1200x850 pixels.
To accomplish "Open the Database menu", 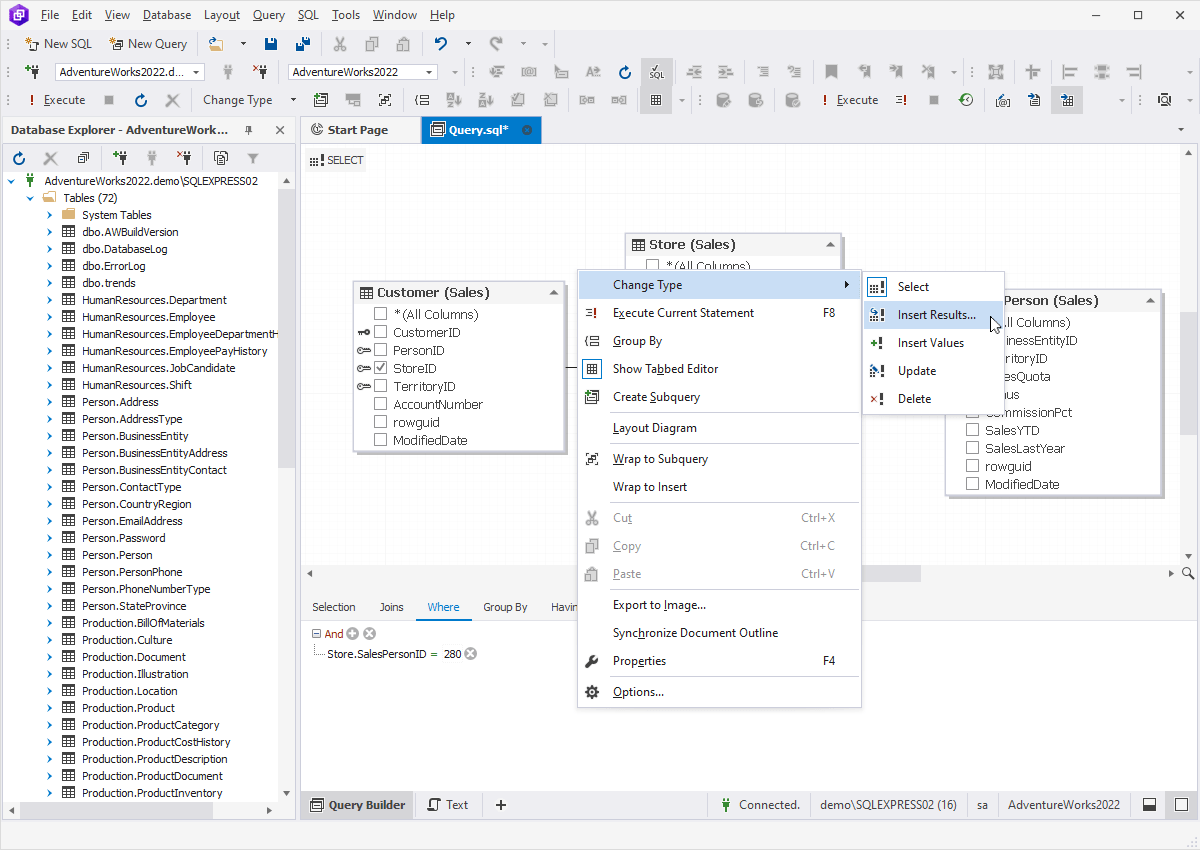I will [167, 15].
